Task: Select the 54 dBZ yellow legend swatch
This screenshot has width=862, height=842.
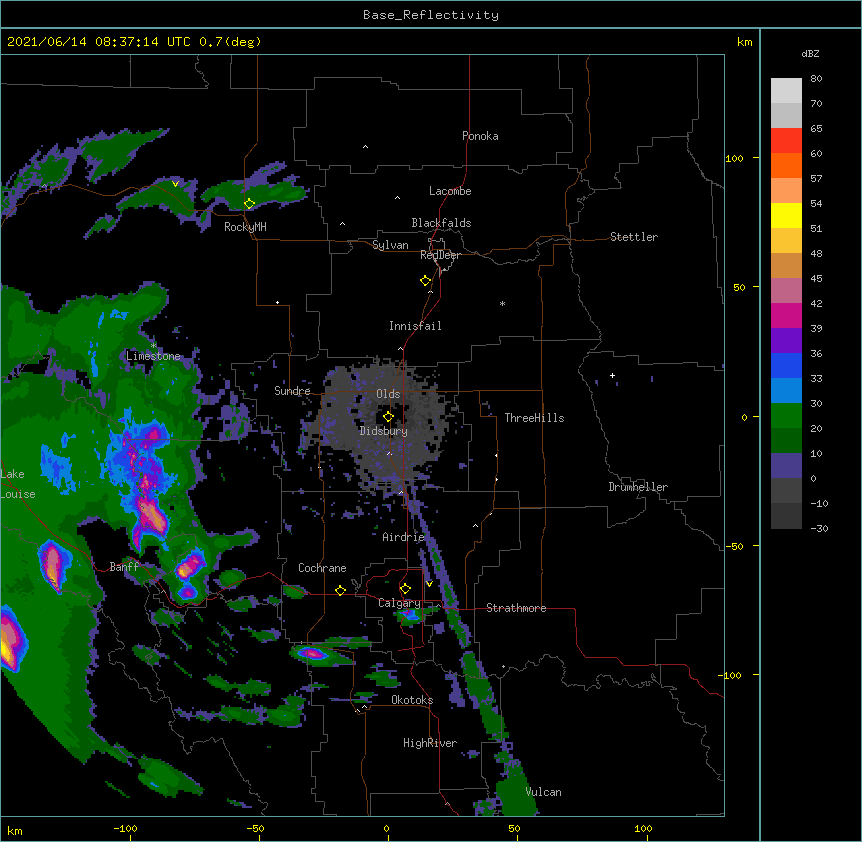Action: point(786,215)
